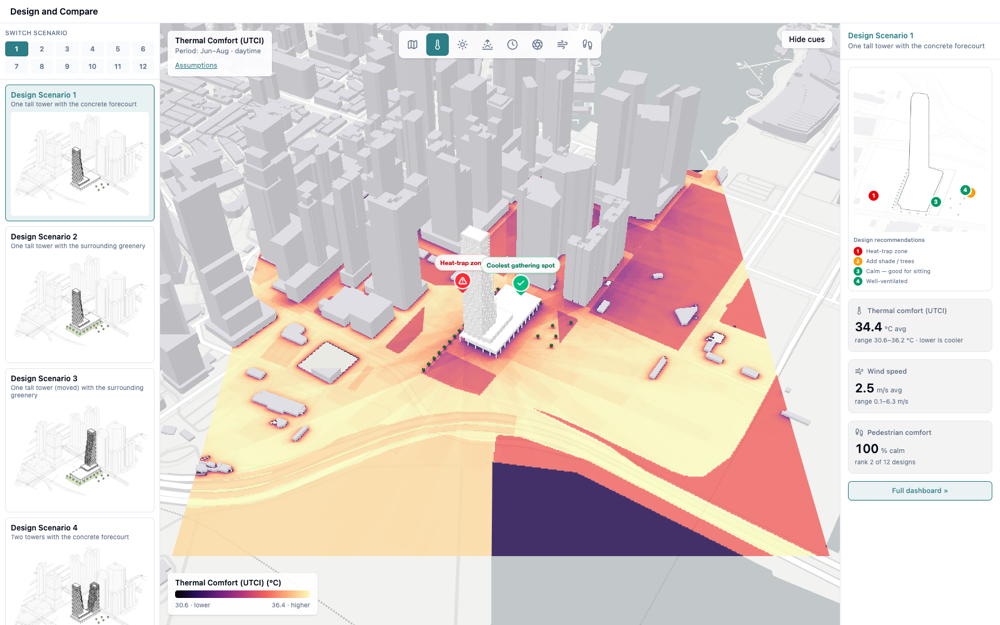Switch to scenario 7 number button
The width and height of the screenshot is (1000, 625).
click(17, 66)
